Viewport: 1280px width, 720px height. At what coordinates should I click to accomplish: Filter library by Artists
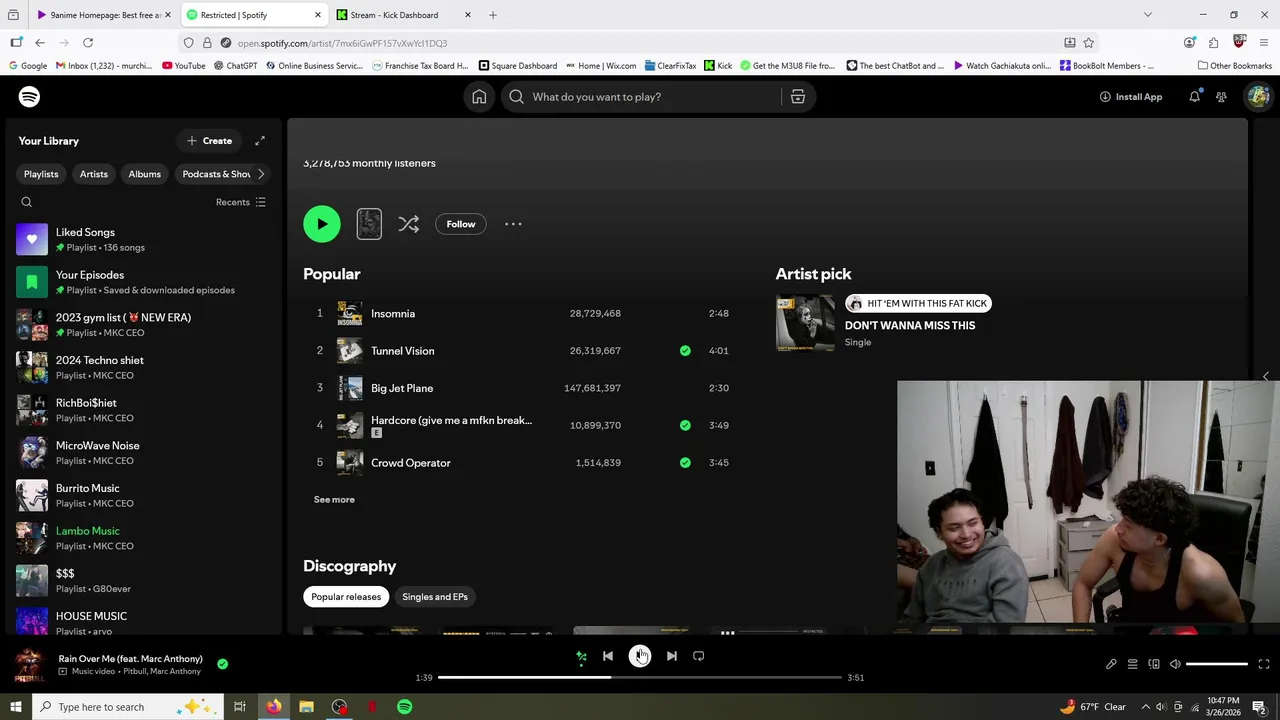point(94,174)
